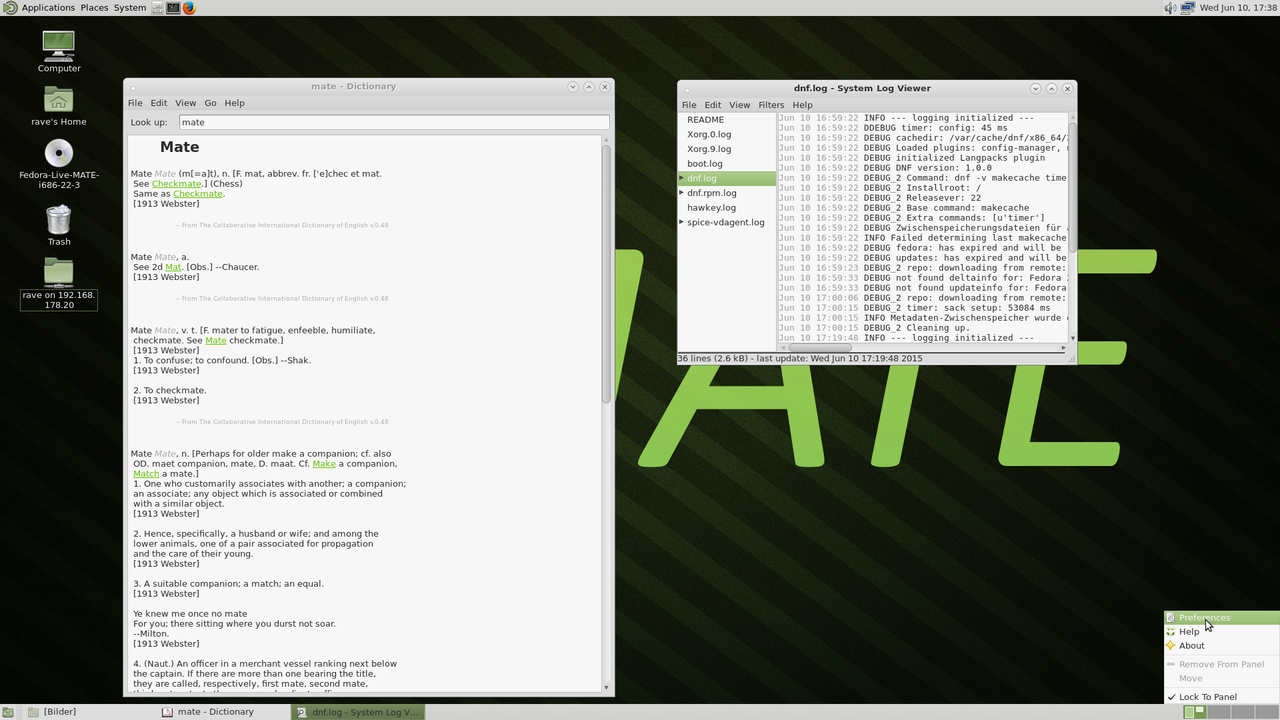The width and height of the screenshot is (1280, 720).
Task: Switch to the second workspace
Action: coord(1218,712)
